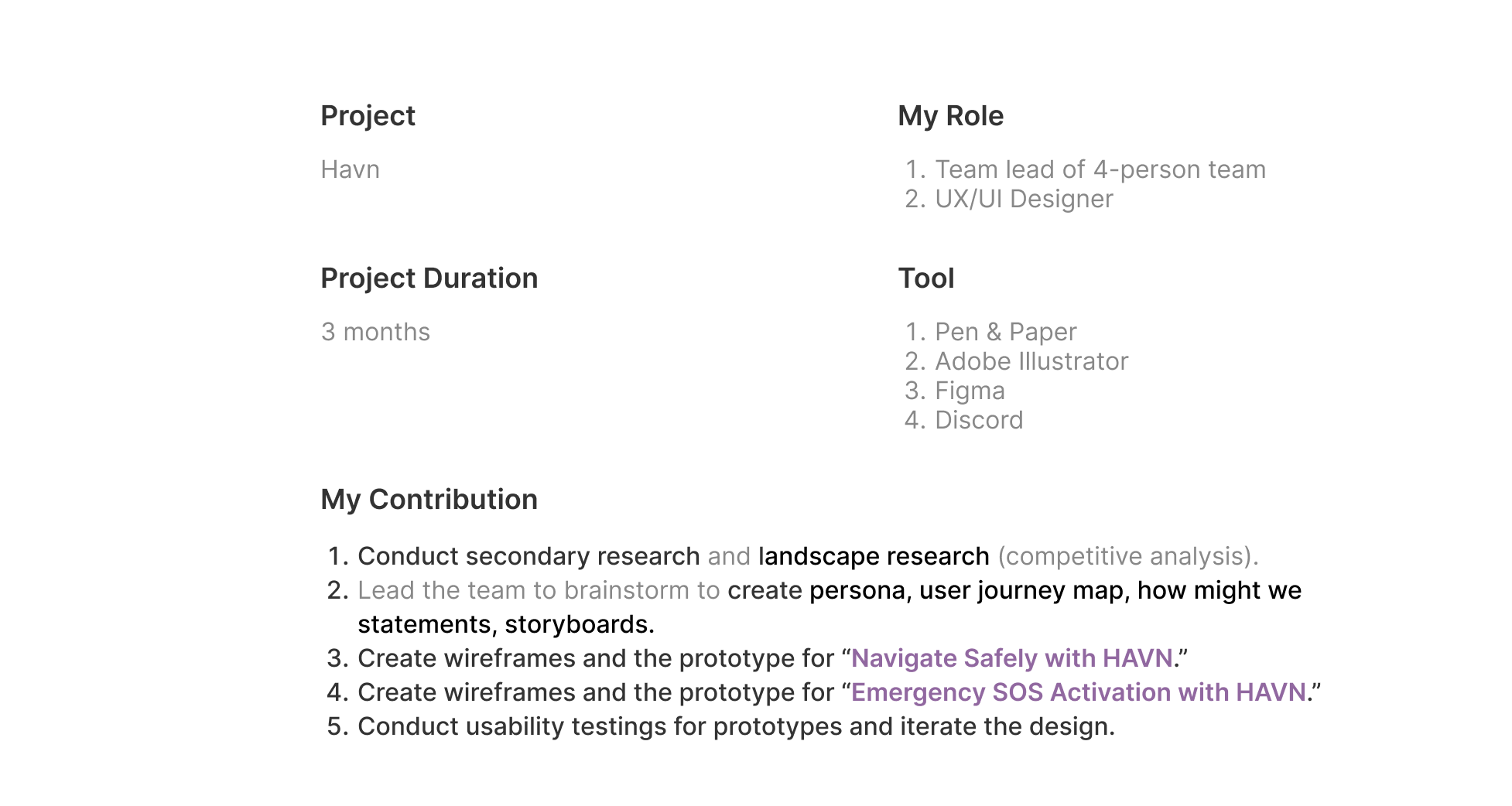Screen dimensions: 1512x806
Task: Click the Adobe Illustrator tool item
Action: point(1031,361)
